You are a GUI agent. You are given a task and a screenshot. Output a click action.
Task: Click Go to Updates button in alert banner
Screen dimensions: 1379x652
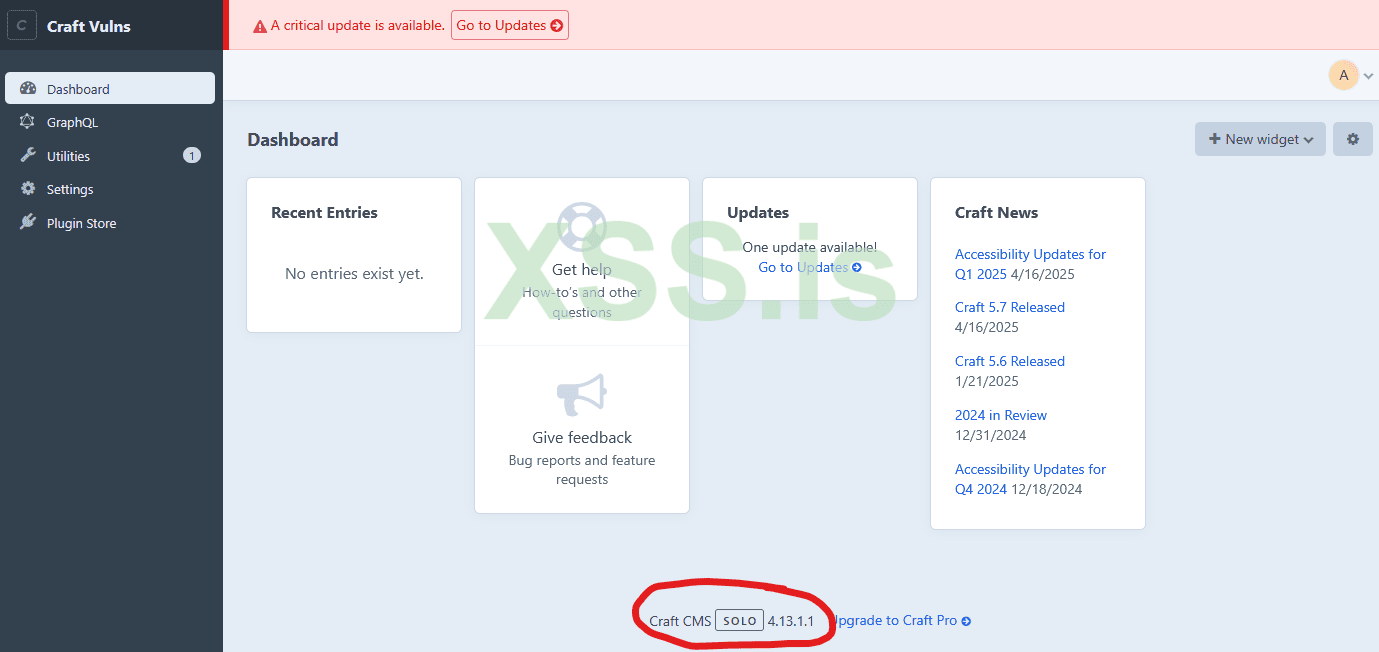point(510,25)
